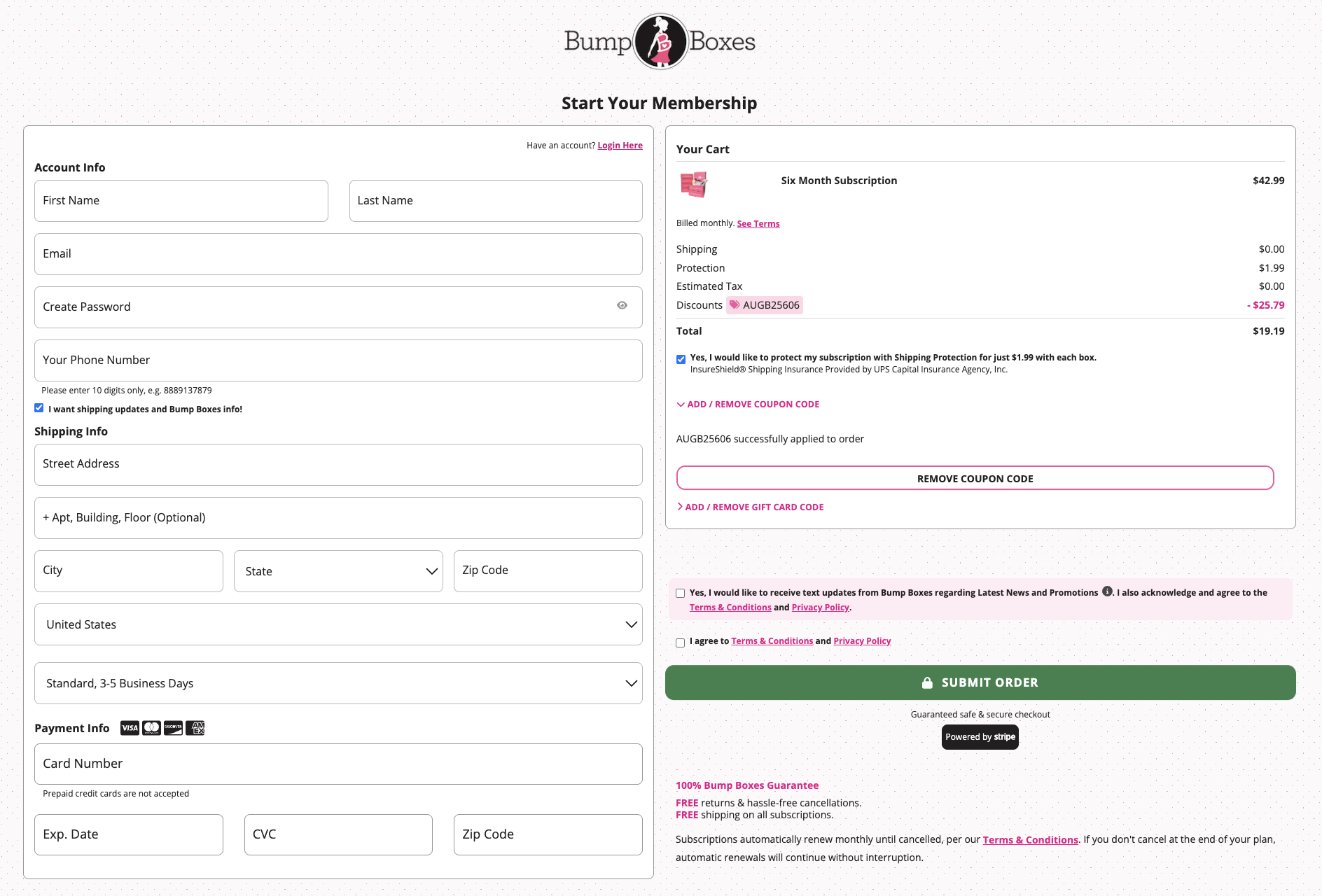
Task: Click the $19.19 total amount
Action: click(x=1268, y=331)
